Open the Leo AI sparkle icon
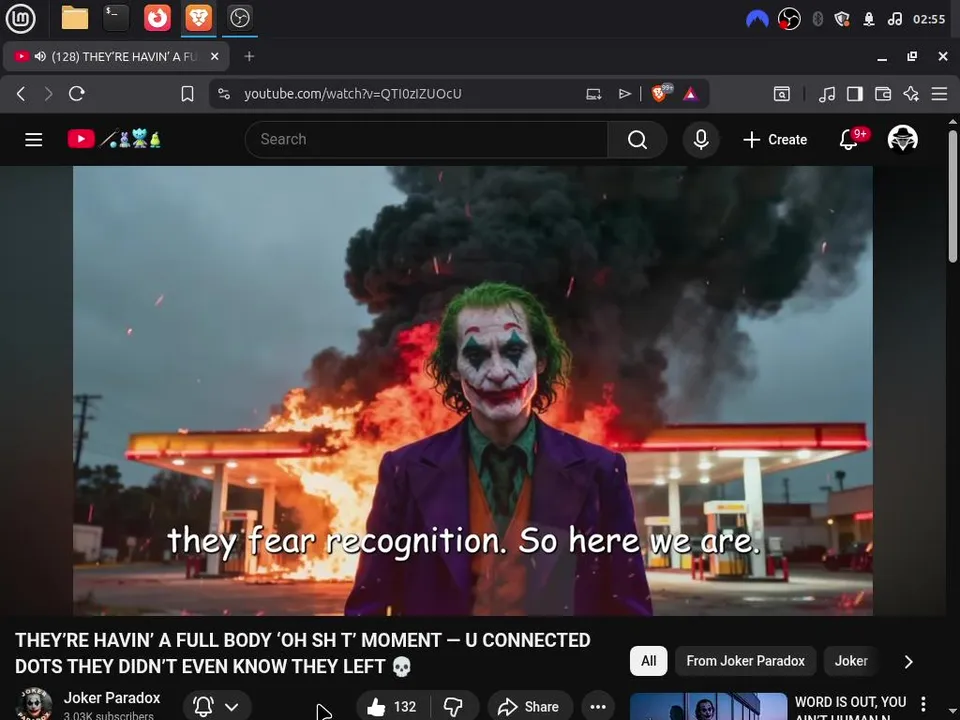This screenshot has height=720, width=960. (911, 94)
